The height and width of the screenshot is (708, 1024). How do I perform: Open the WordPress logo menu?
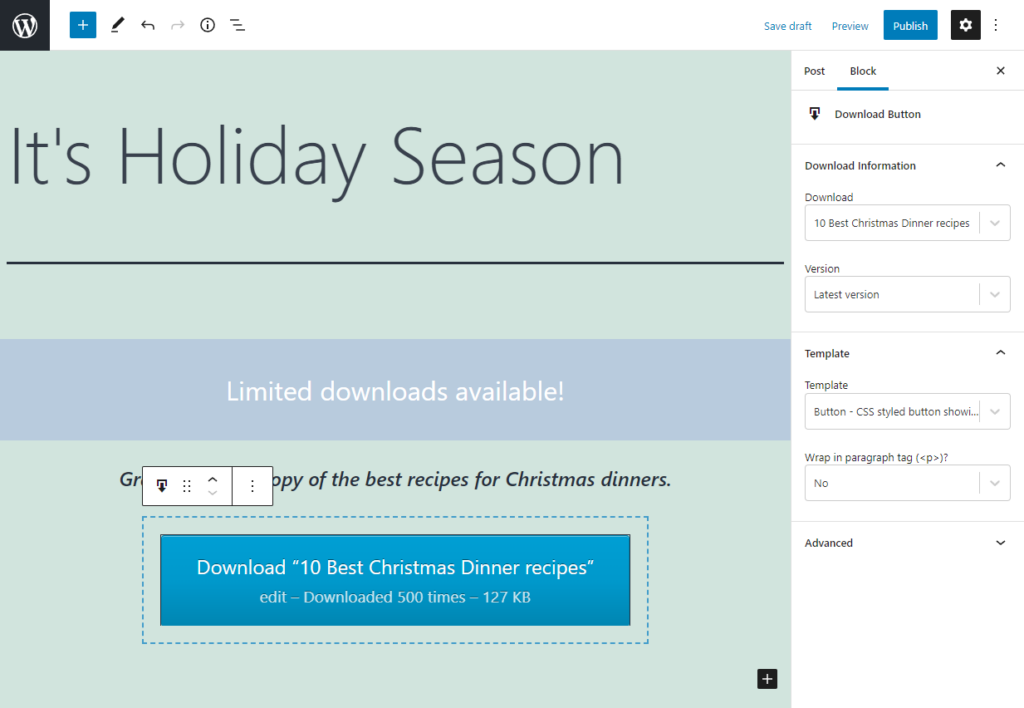click(25, 25)
